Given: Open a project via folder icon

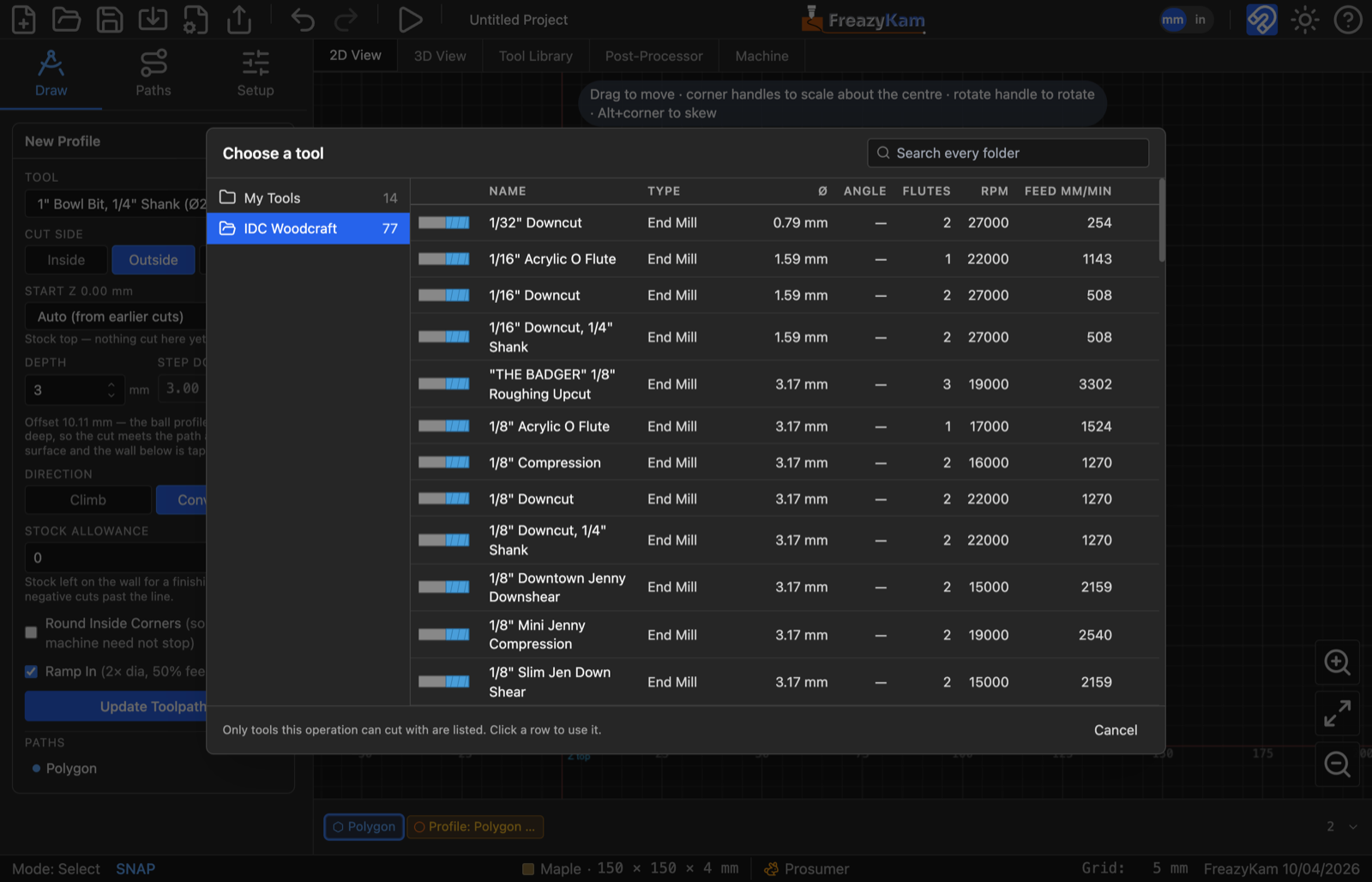Looking at the screenshot, I should [66, 20].
